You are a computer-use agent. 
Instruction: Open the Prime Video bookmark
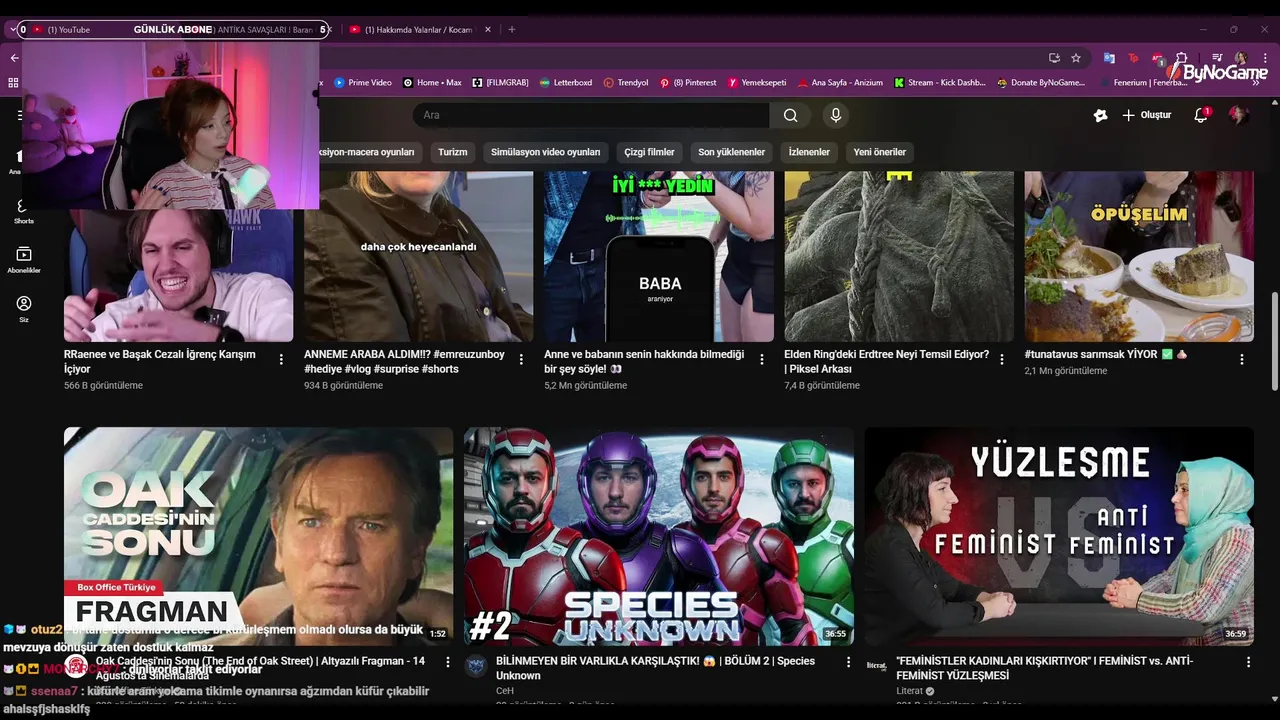(363, 83)
